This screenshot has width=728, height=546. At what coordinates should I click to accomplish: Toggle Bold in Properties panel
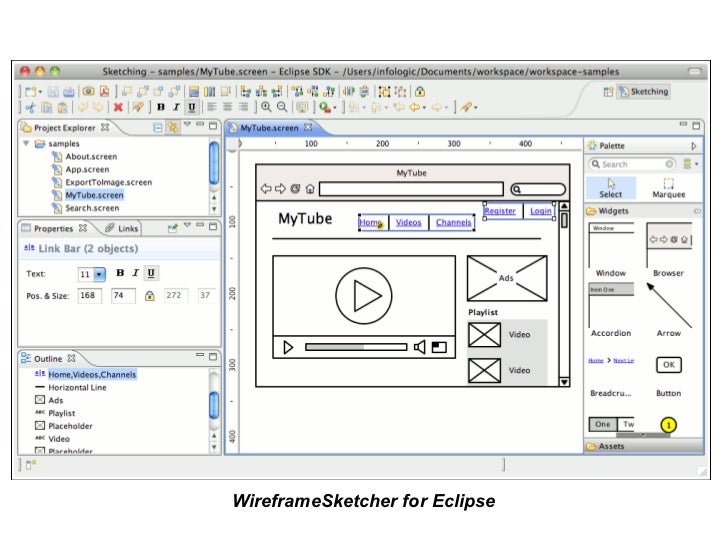[x=120, y=273]
